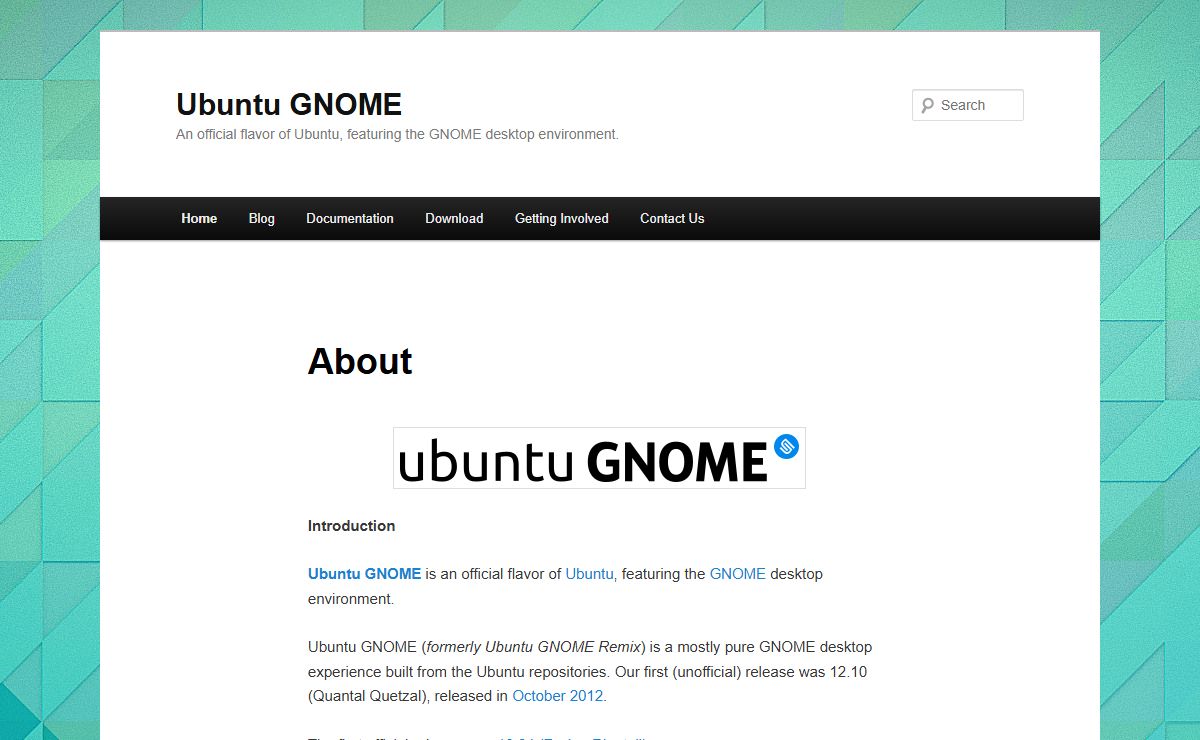1200x740 pixels.
Task: Click the blue circular emblem on the logo
Action: pos(787,446)
